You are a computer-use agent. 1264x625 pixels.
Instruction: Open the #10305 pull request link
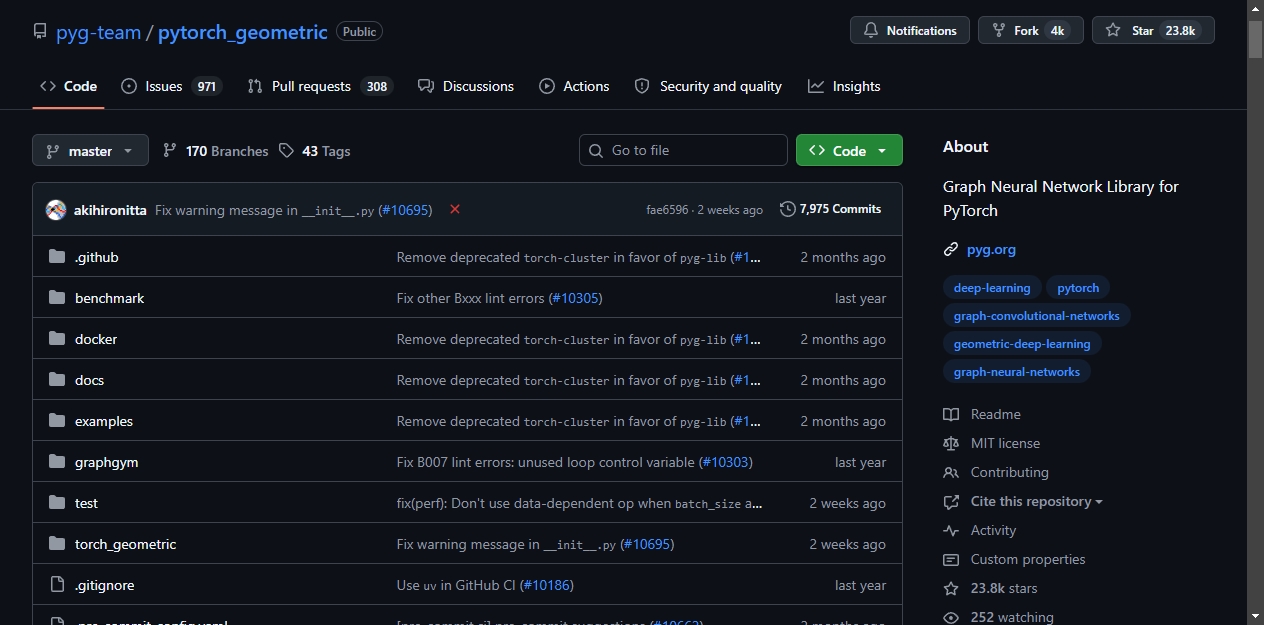(575, 298)
